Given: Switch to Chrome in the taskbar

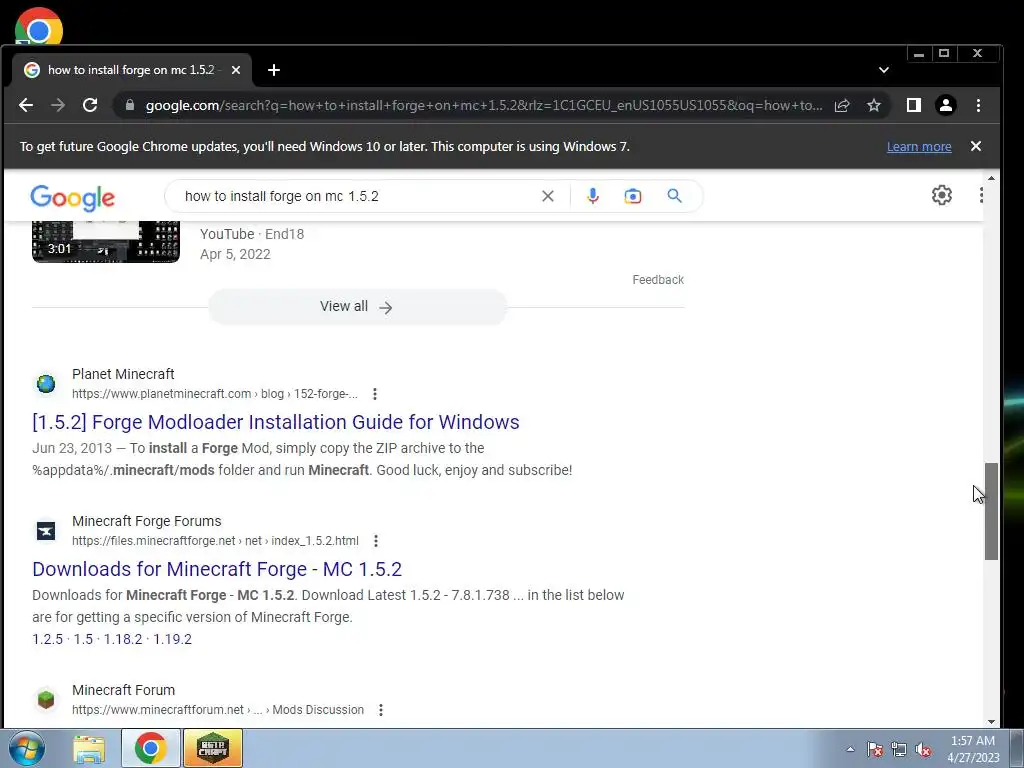Looking at the screenshot, I should pyautogui.click(x=151, y=748).
